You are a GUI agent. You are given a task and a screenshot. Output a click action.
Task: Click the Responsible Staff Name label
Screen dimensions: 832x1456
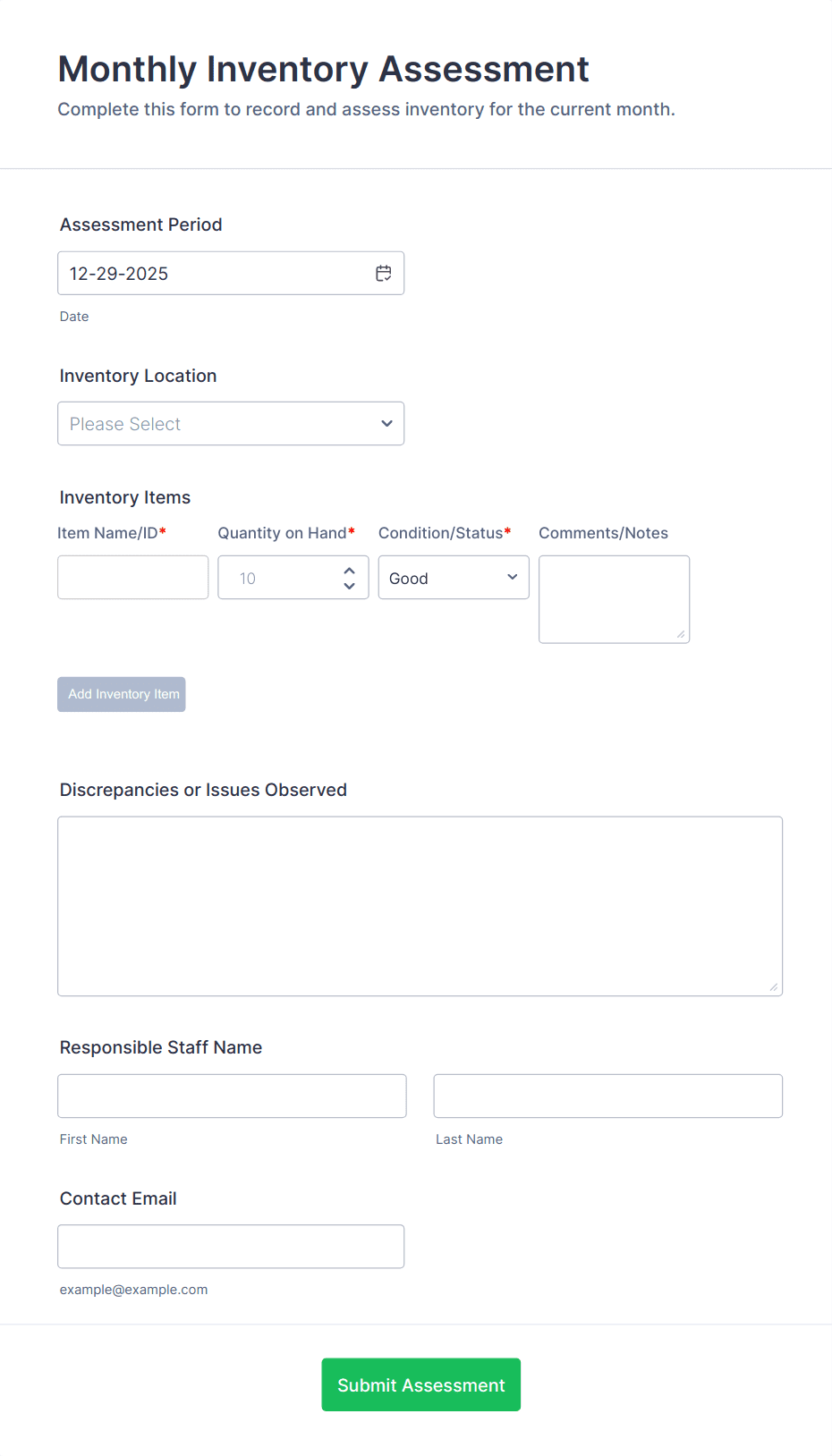click(161, 1047)
